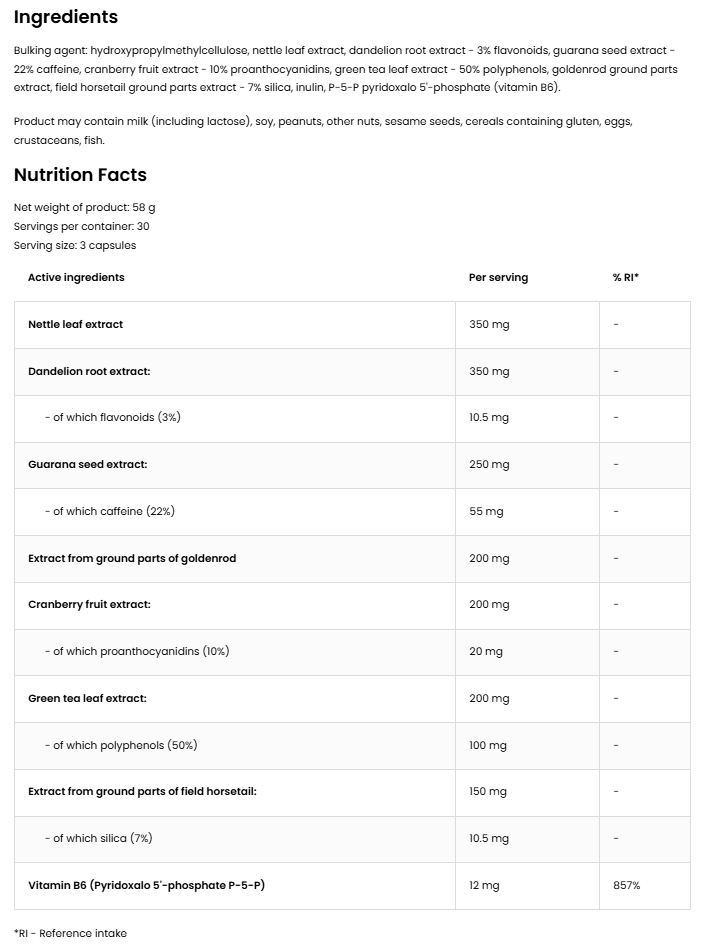Click the % RI* column header
Image resolution: width=703 pixels, height=947 pixels.
point(626,277)
